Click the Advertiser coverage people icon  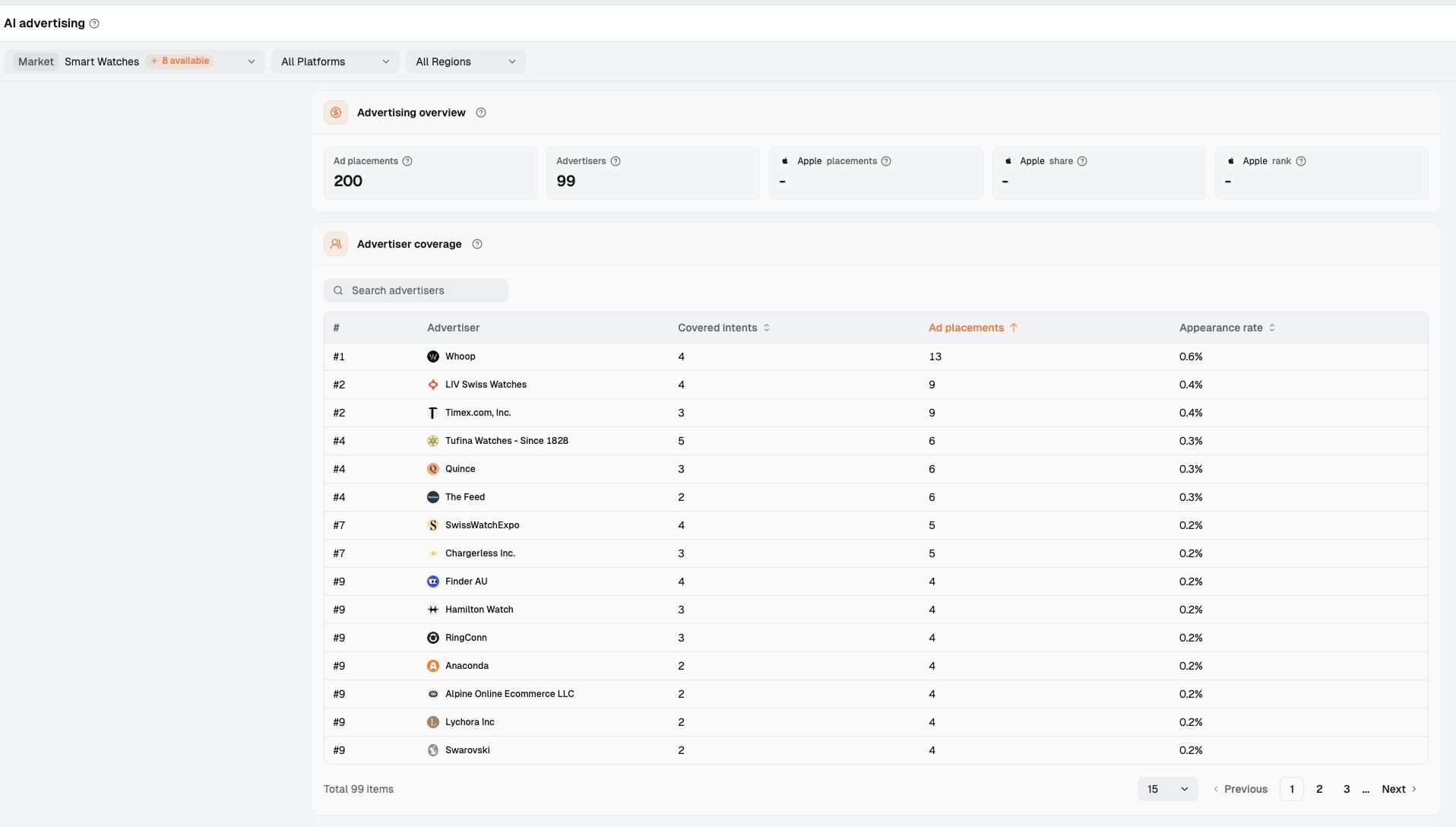(336, 244)
